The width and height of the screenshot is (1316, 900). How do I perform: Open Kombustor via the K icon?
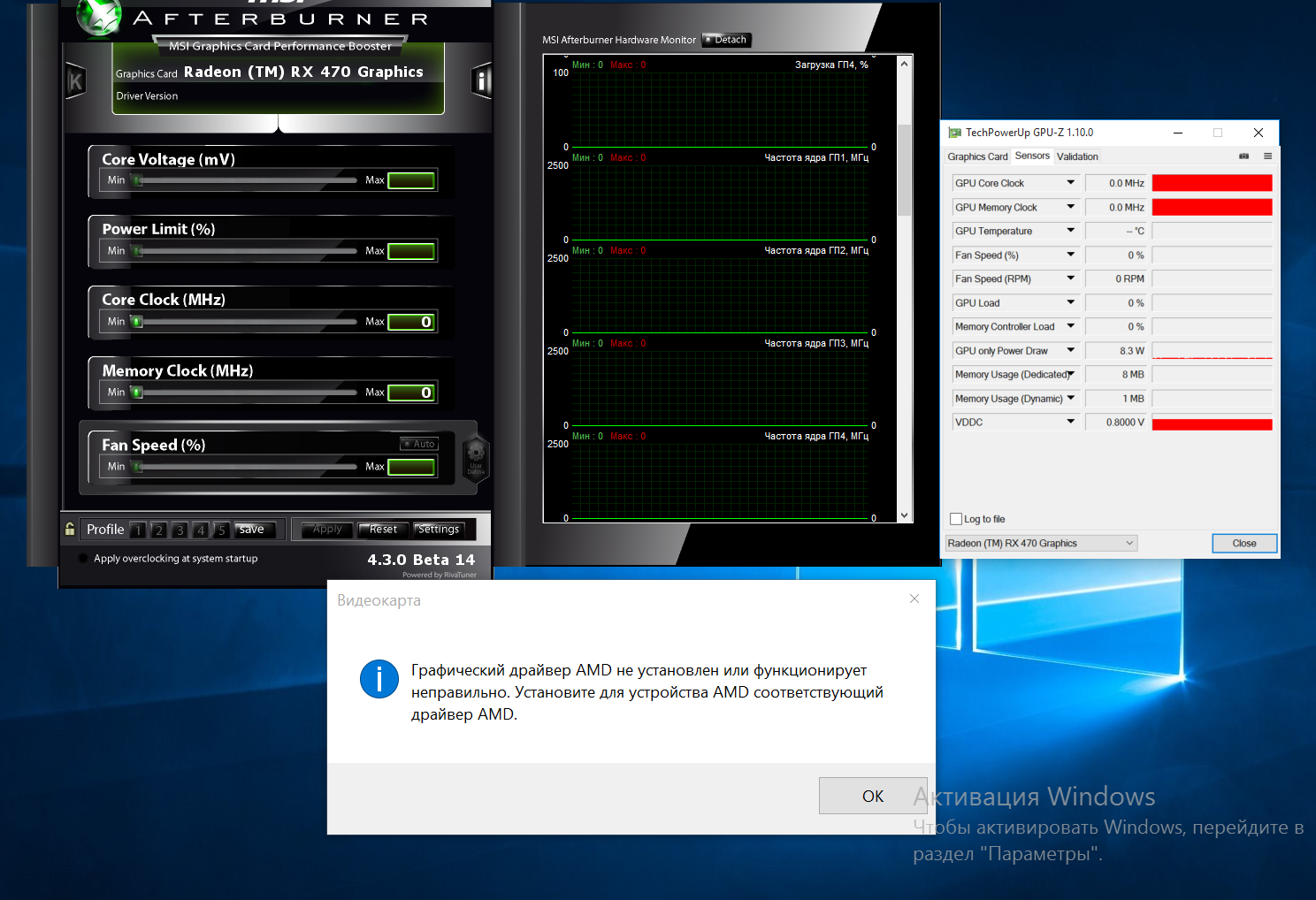(x=76, y=82)
